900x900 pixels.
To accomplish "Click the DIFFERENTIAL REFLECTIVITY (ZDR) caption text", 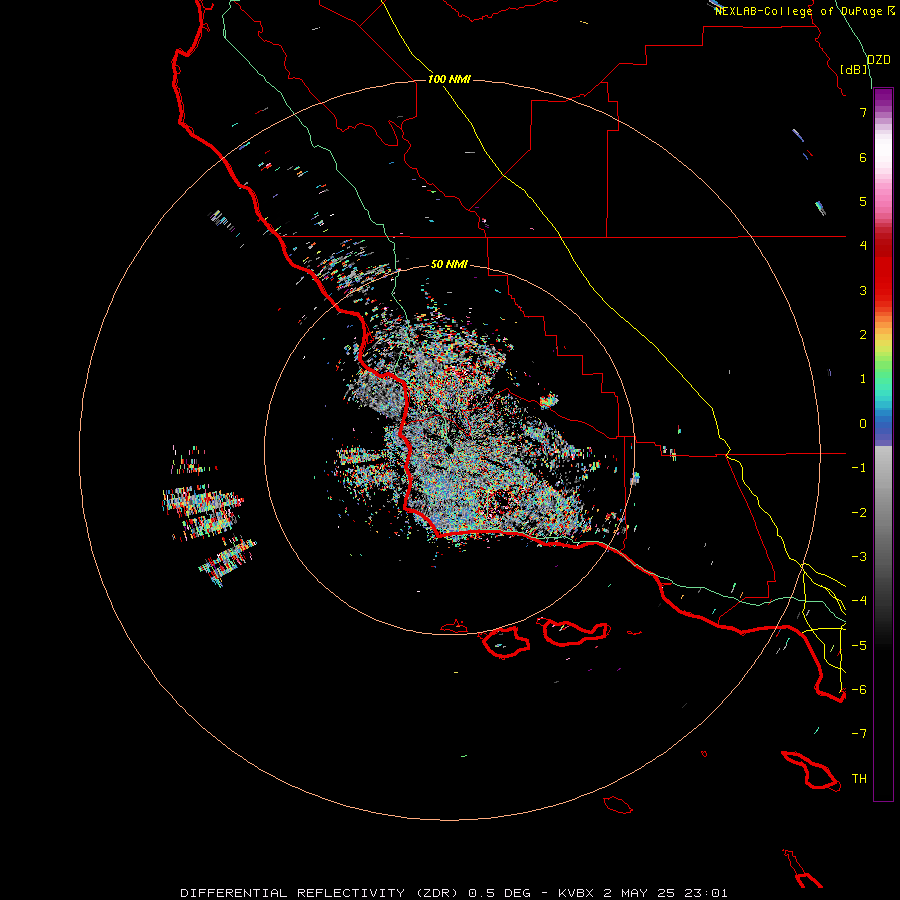I will (320, 893).
